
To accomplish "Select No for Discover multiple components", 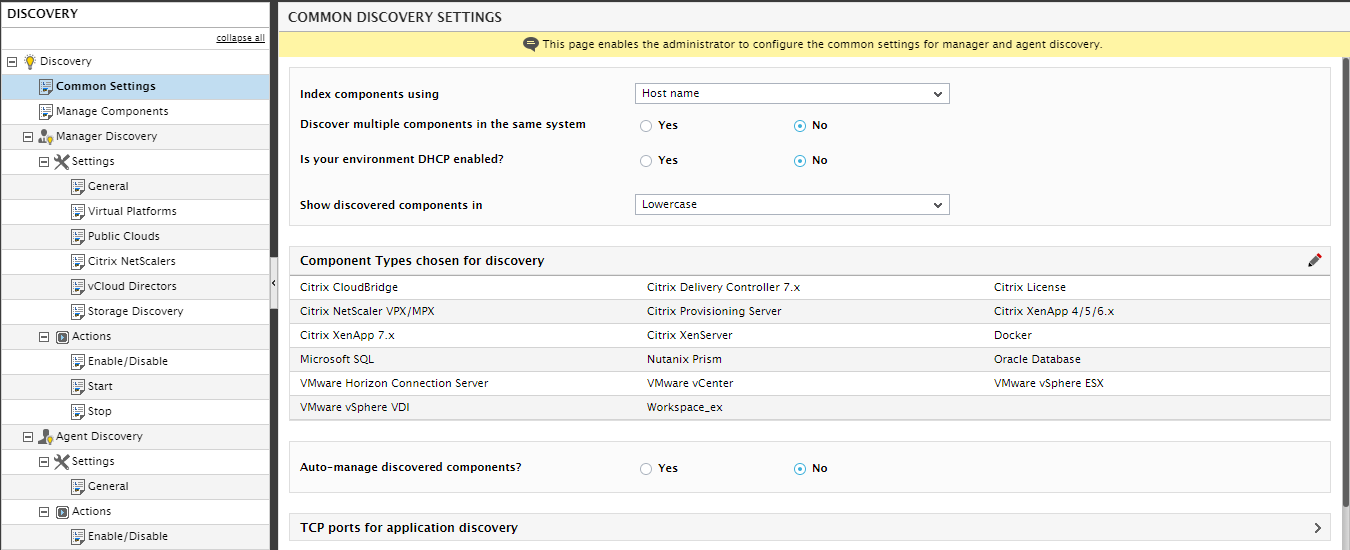I will 800,126.
